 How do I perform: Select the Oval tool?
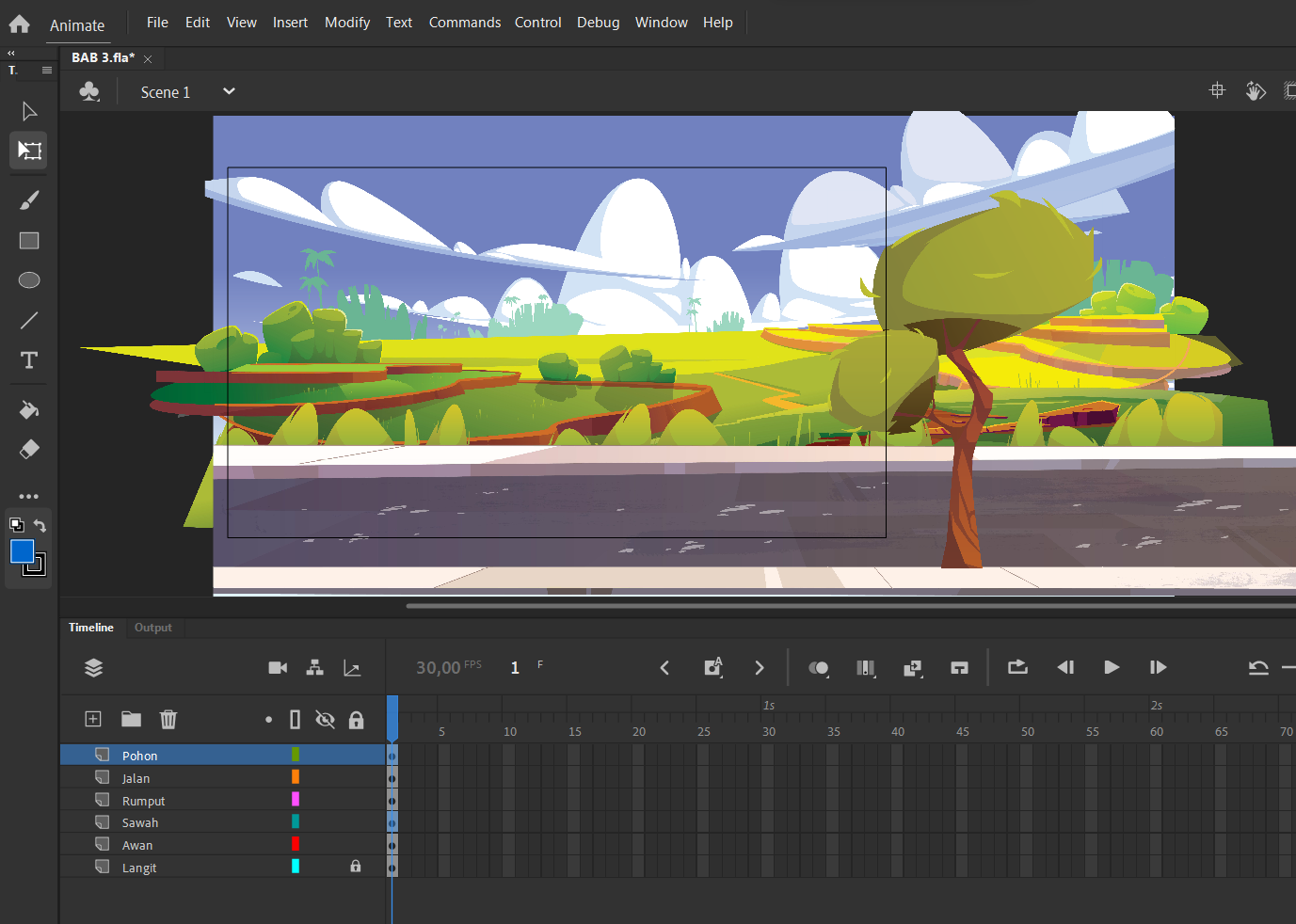coord(29,280)
